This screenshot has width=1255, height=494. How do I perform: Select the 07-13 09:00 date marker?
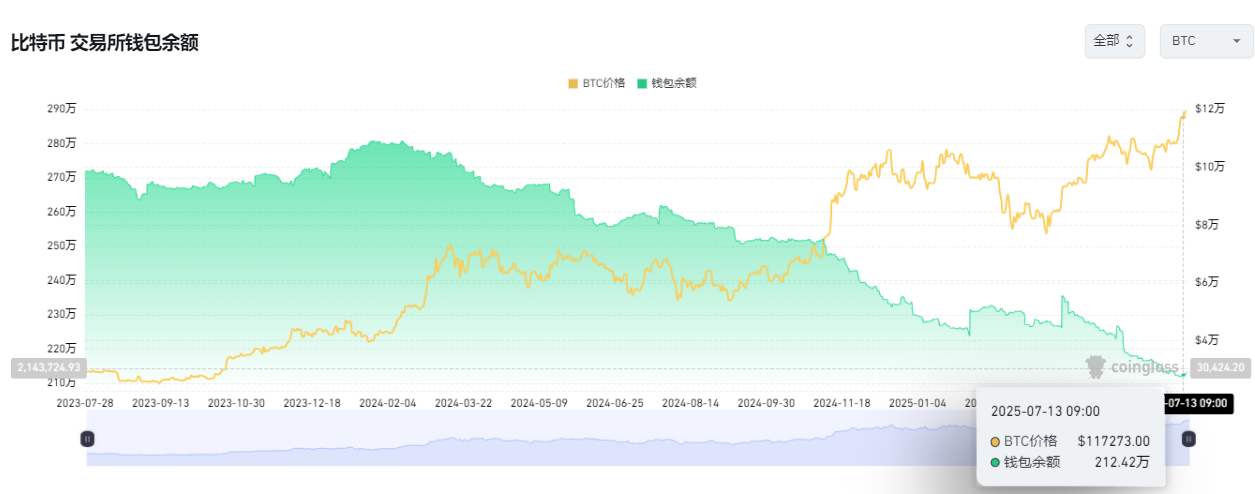click(1200, 403)
